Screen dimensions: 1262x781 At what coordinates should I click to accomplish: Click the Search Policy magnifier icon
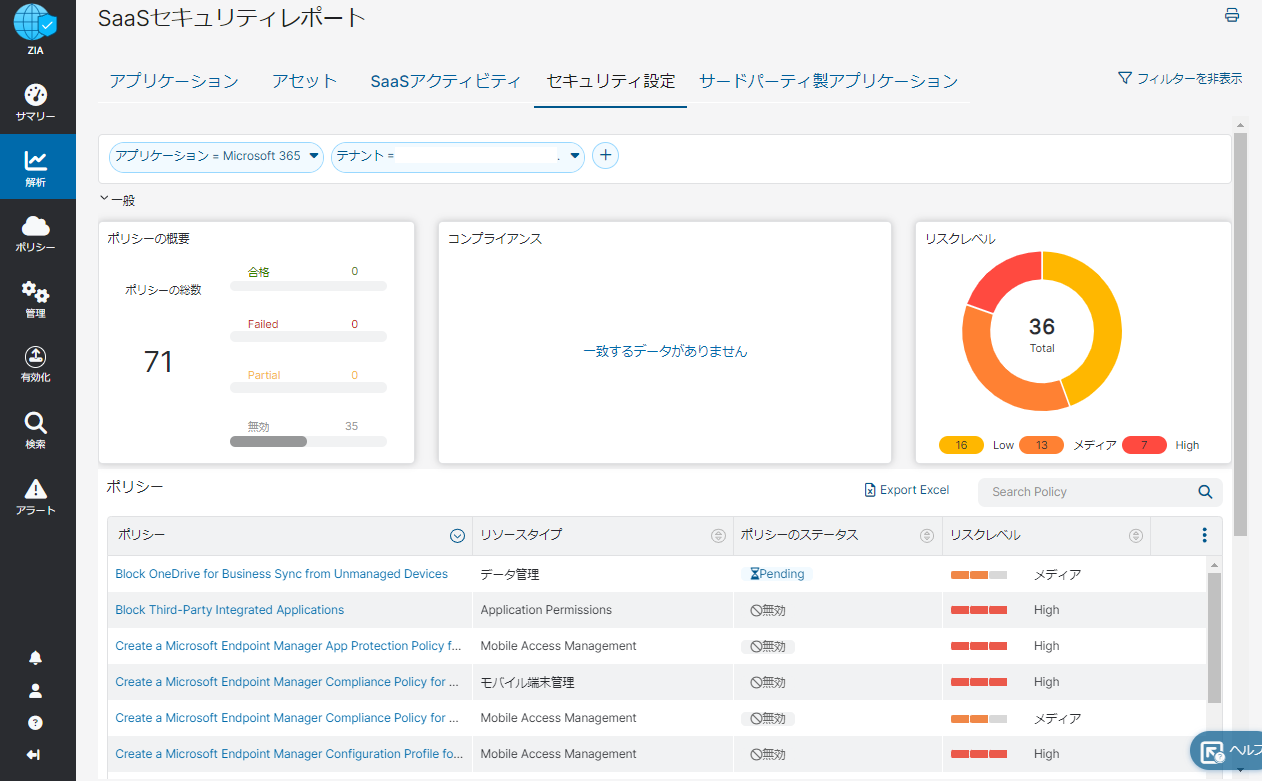1205,492
